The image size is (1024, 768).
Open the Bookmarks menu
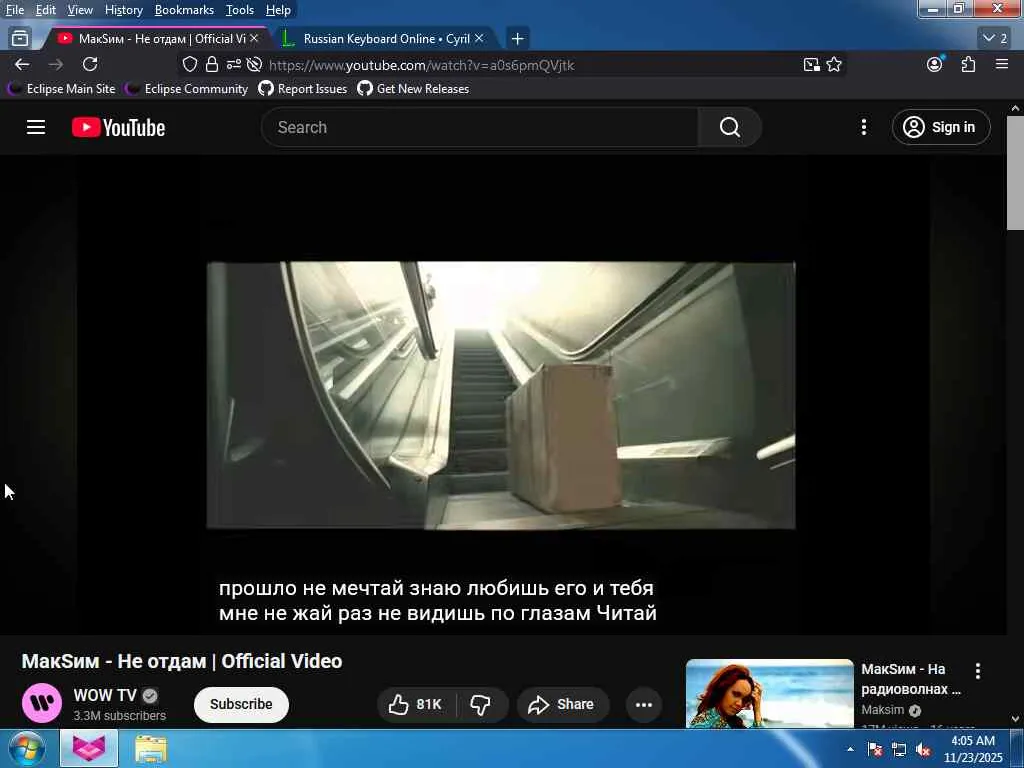click(x=184, y=10)
